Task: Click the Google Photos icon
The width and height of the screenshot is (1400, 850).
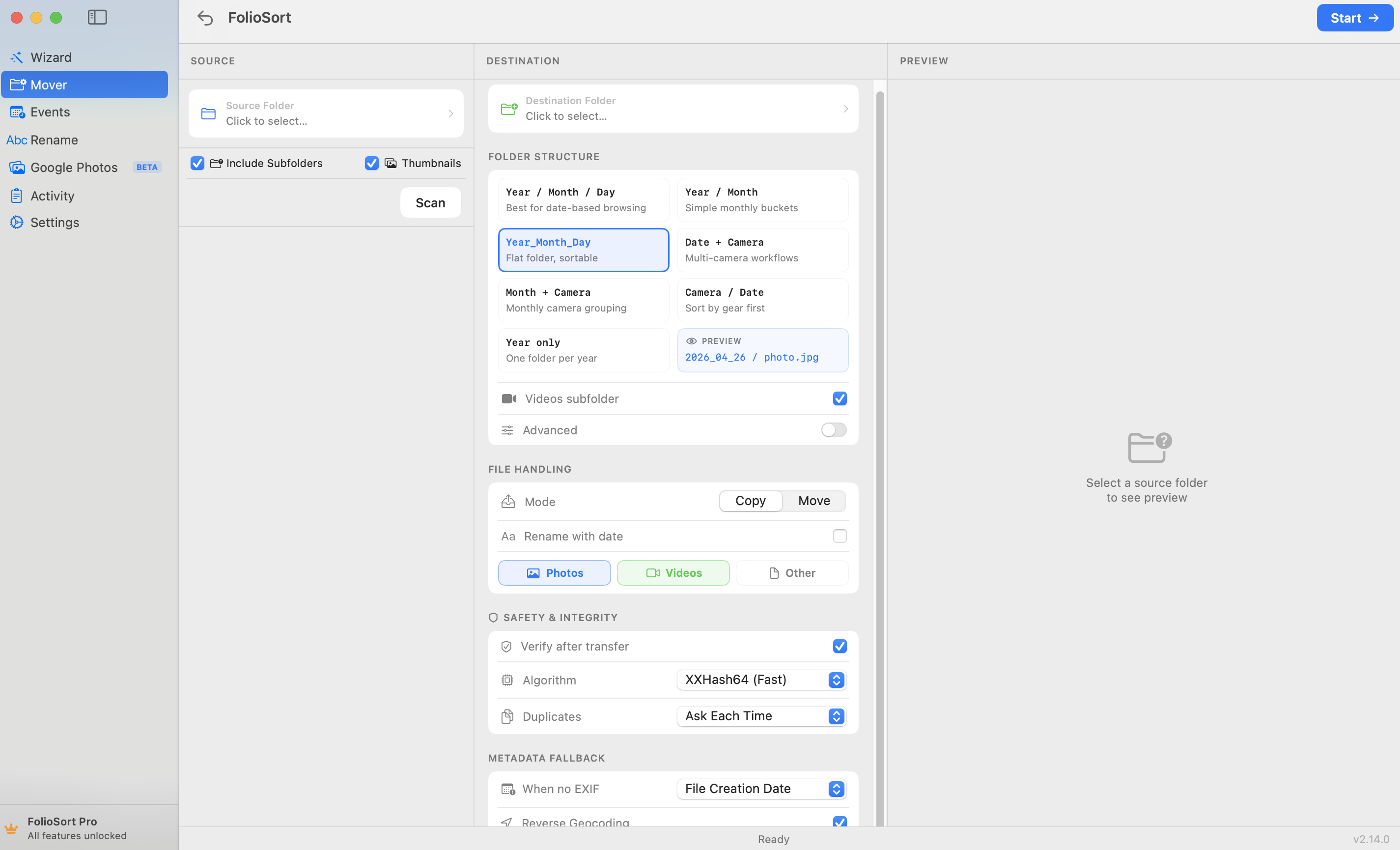Action: tap(17, 167)
